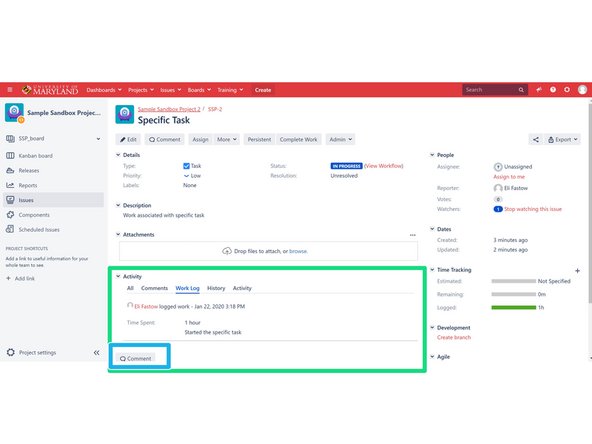Expand the Agile section
The width and height of the screenshot is (592, 444).
pos(432,356)
